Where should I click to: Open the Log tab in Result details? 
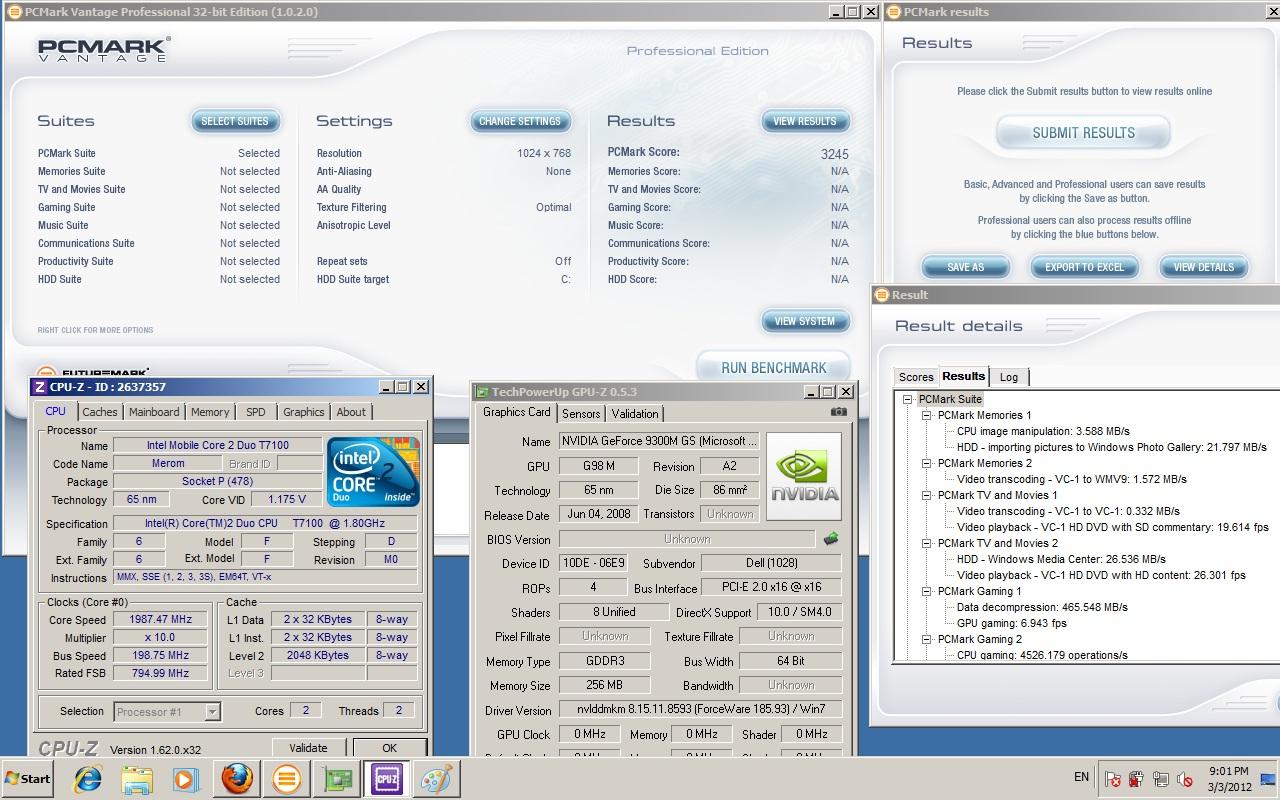click(1009, 377)
